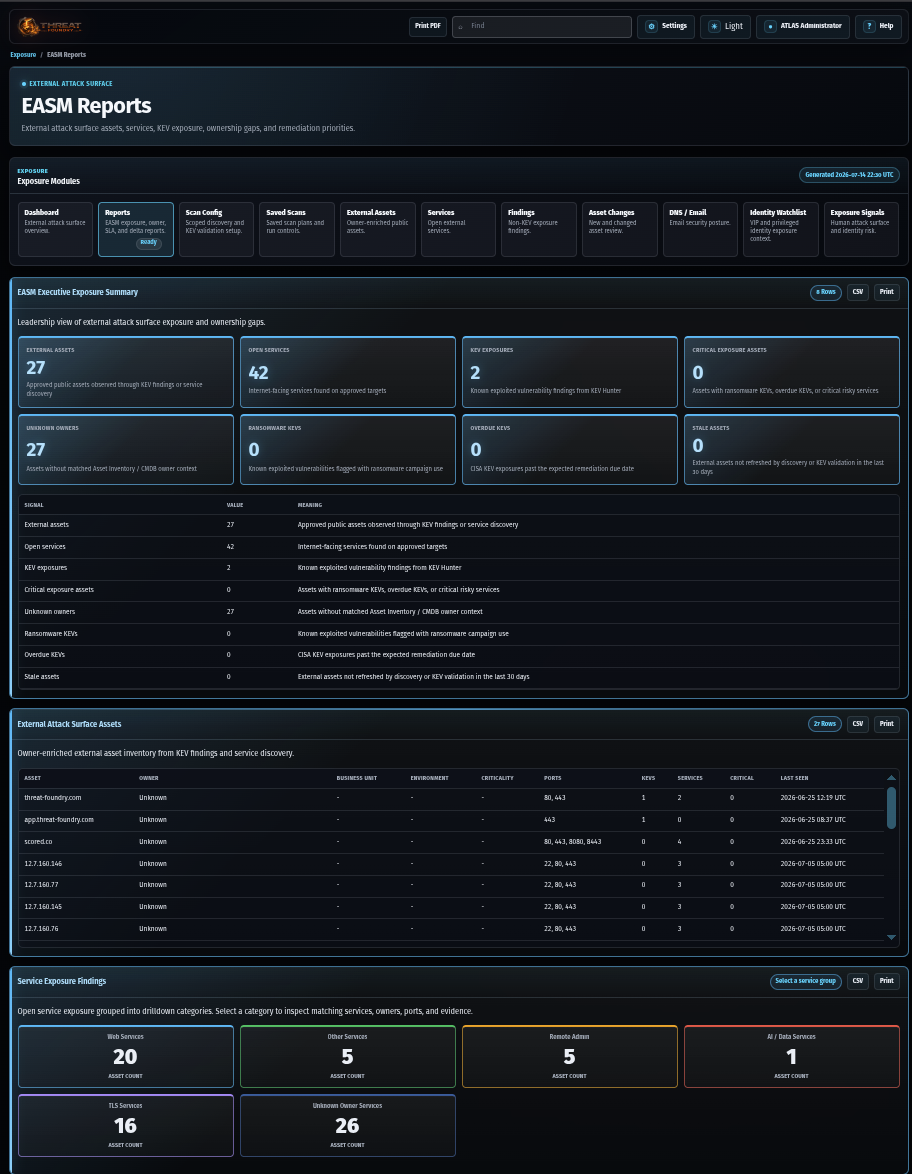Click the app.threat-foundry.com asset row

[451, 820]
